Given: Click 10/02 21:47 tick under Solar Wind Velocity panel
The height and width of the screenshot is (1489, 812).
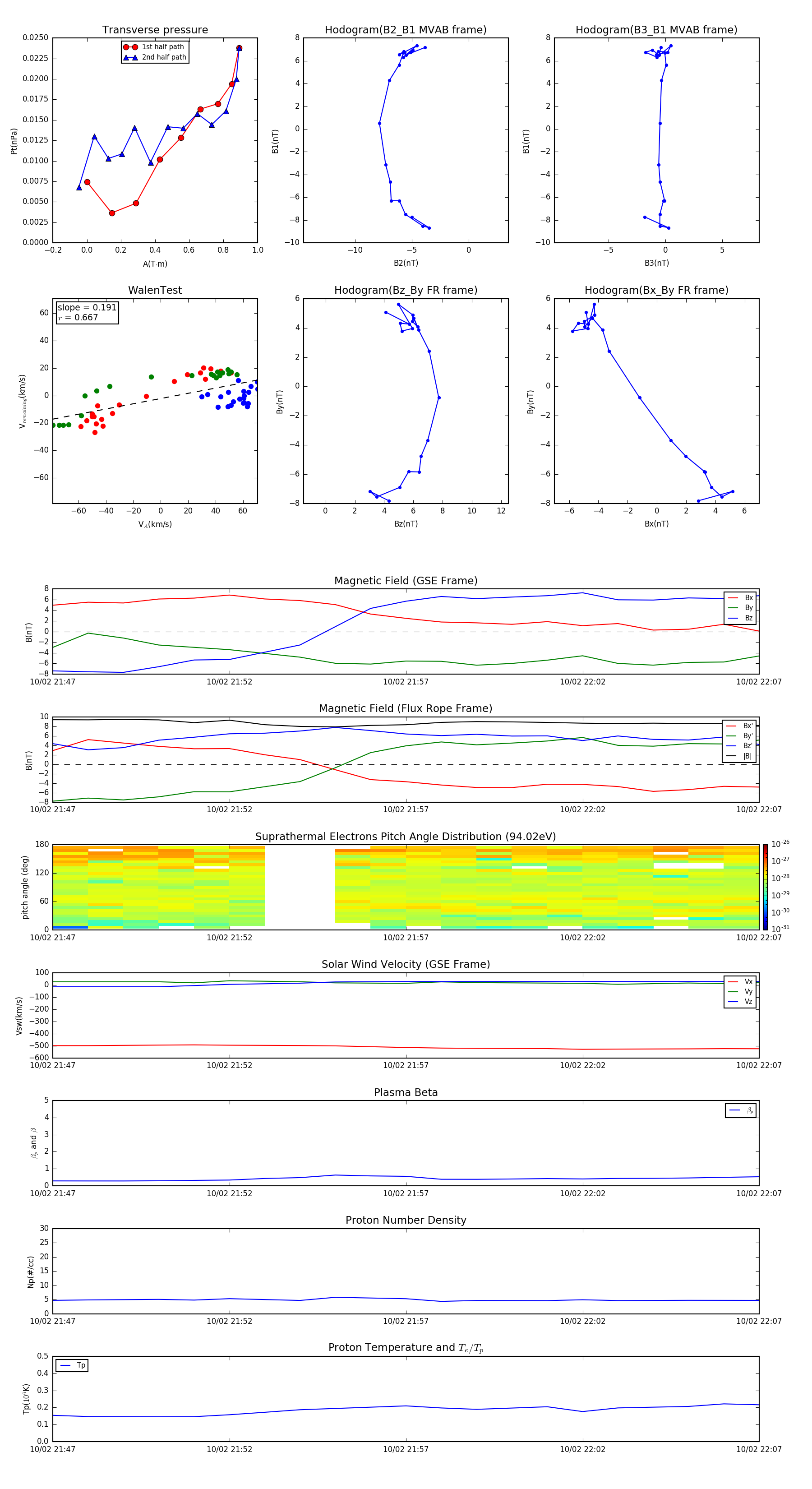Looking at the screenshot, I should click(x=53, y=1065).
